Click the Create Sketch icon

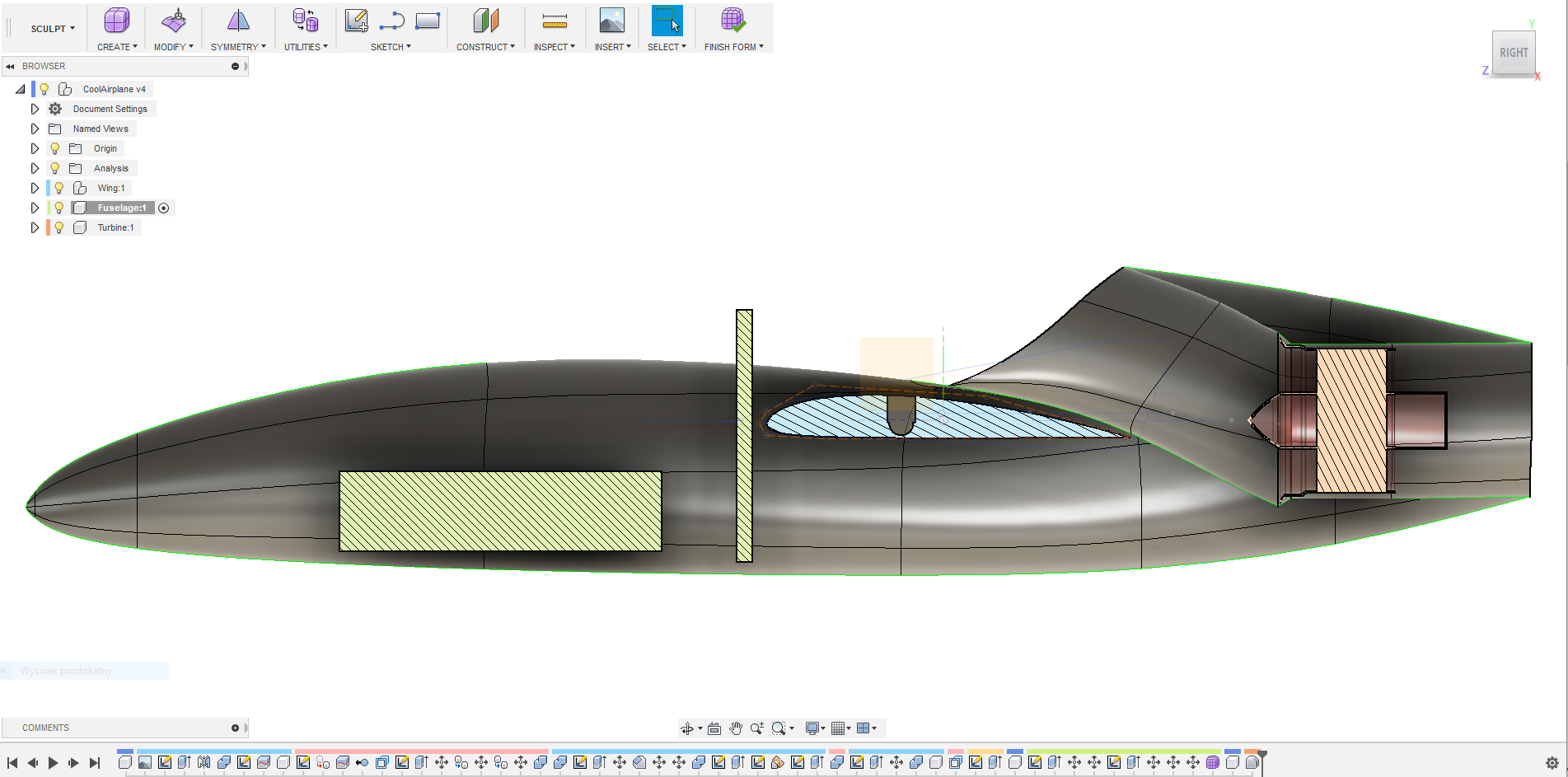click(357, 21)
